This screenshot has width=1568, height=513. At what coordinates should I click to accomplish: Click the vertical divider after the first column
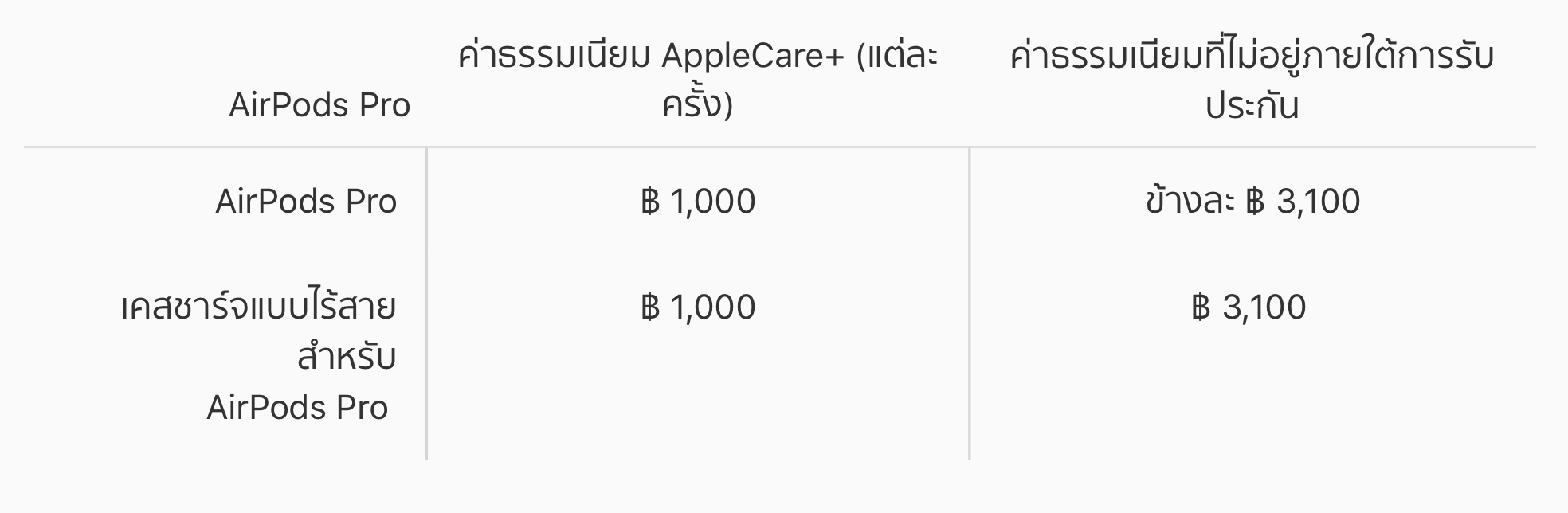[427, 303]
